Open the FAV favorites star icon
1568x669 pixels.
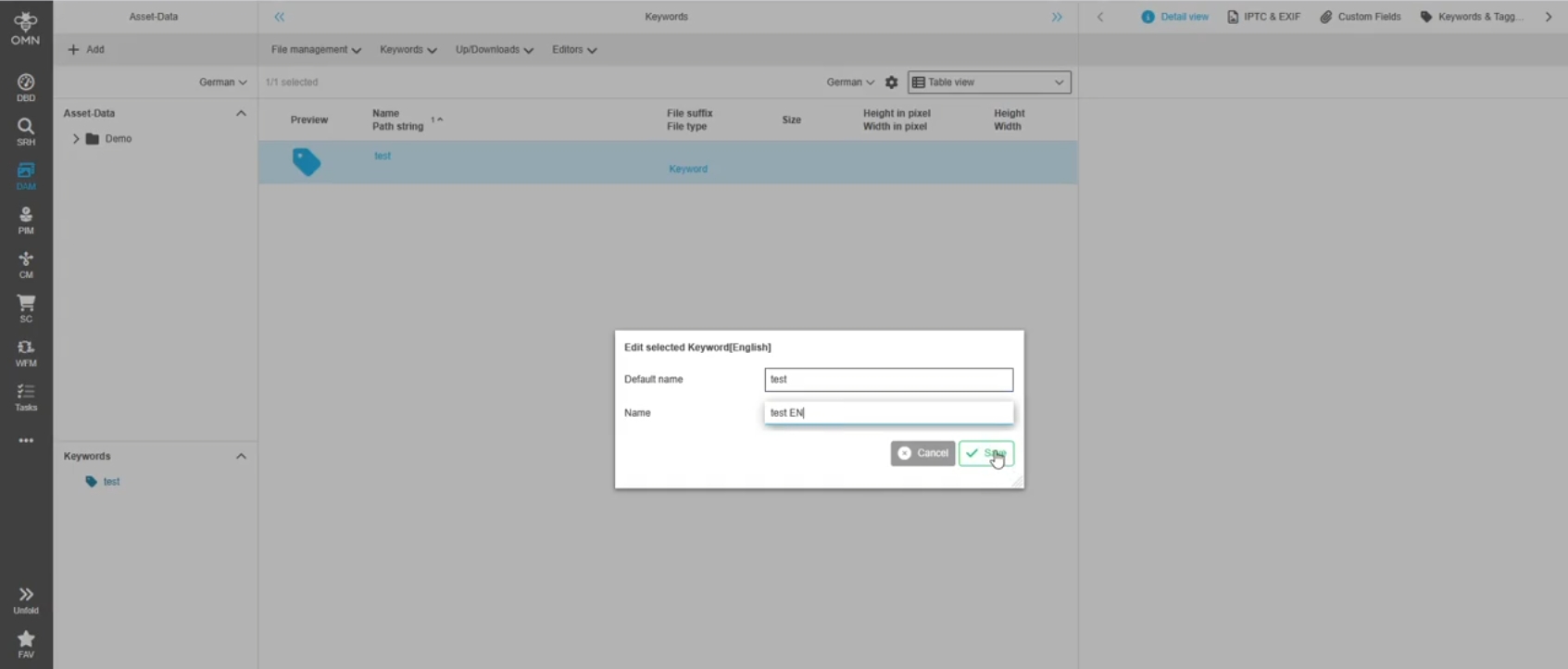[26, 644]
